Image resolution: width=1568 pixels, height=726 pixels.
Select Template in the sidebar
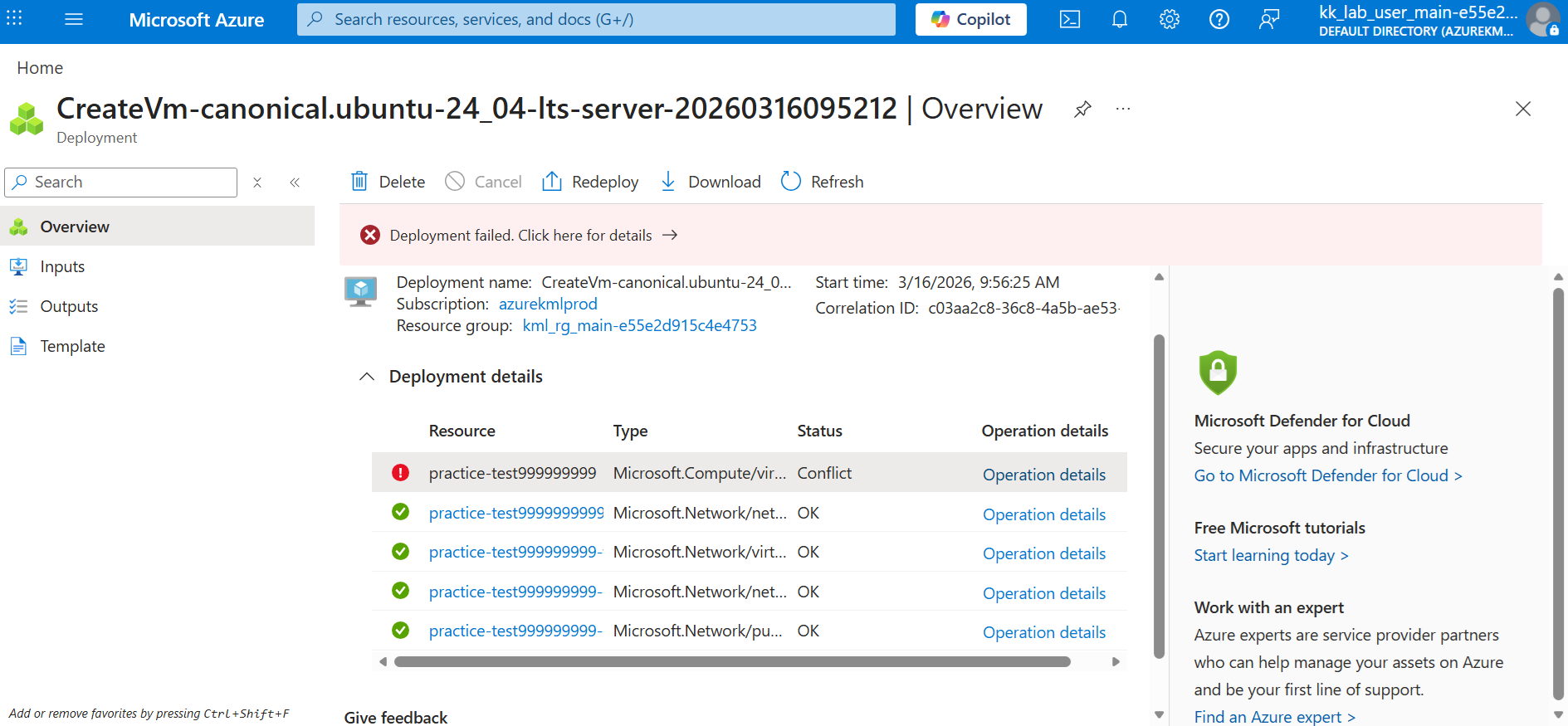pyautogui.click(x=72, y=346)
